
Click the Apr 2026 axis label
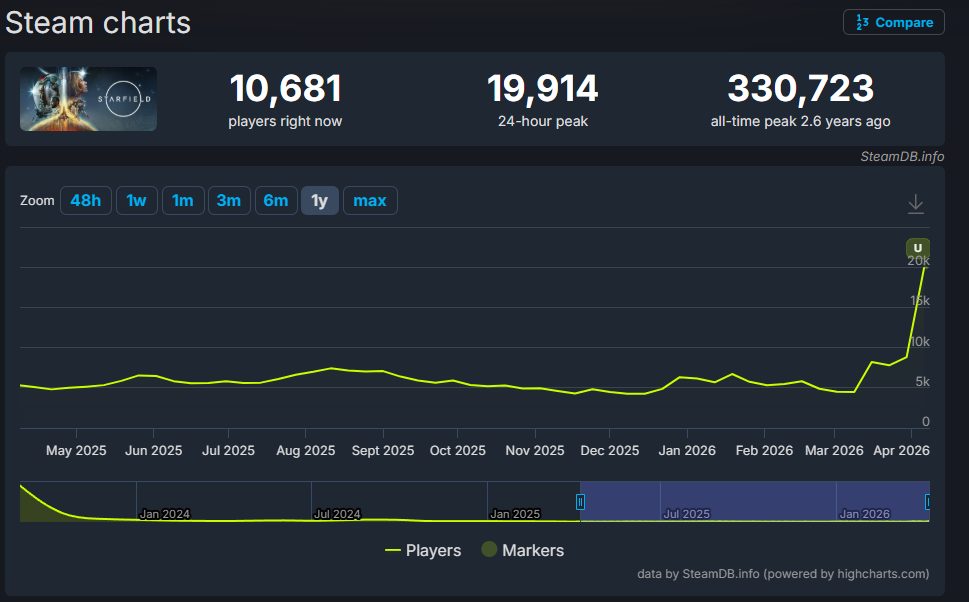click(901, 451)
